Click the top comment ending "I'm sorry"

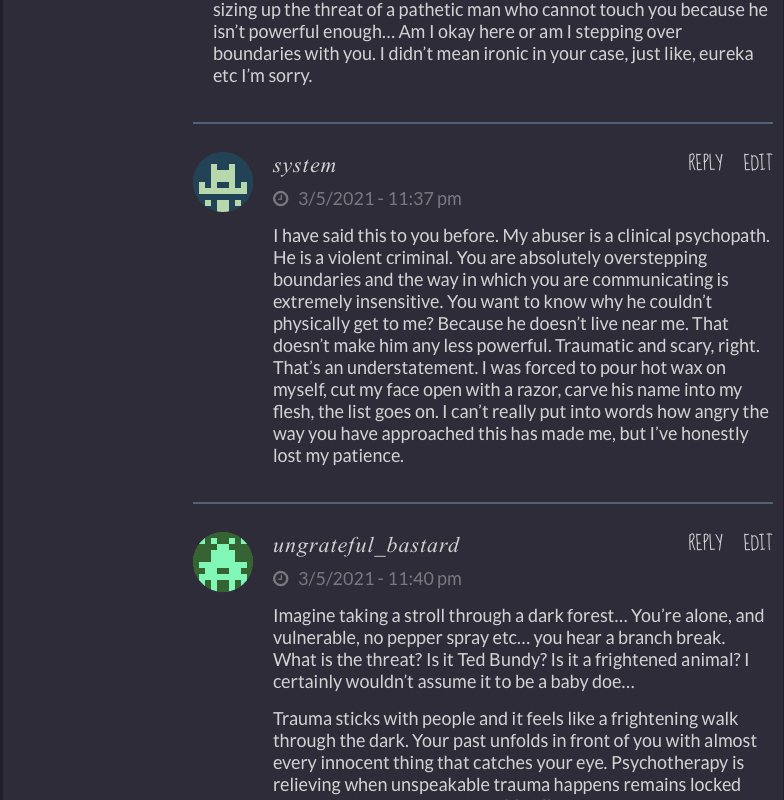482,42
